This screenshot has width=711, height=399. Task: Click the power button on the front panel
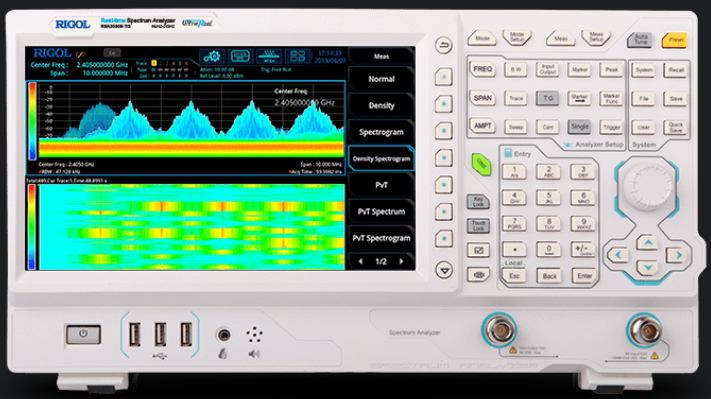[x=83, y=334]
